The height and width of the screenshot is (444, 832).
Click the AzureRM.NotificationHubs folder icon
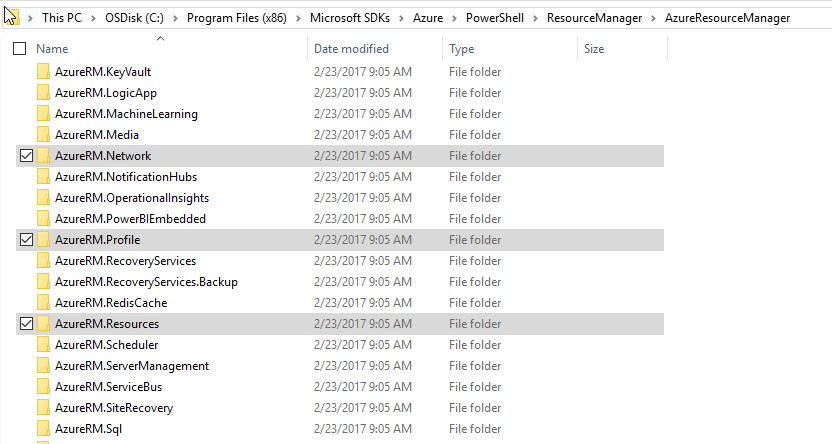[43, 177]
